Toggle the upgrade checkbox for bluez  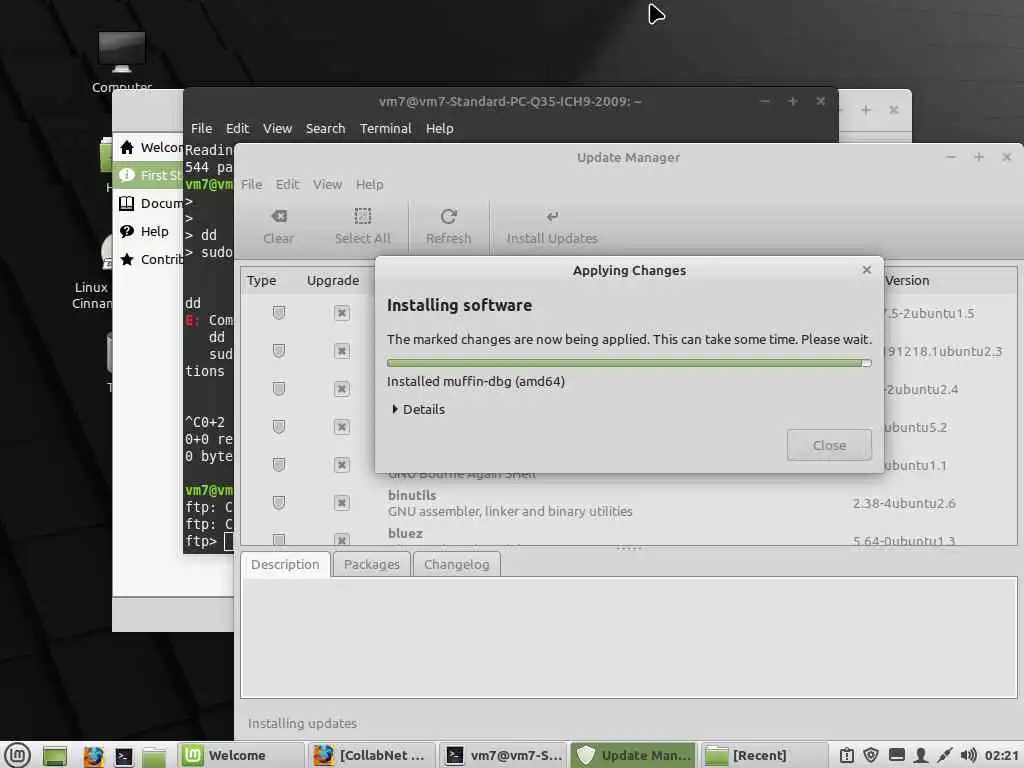(342, 539)
